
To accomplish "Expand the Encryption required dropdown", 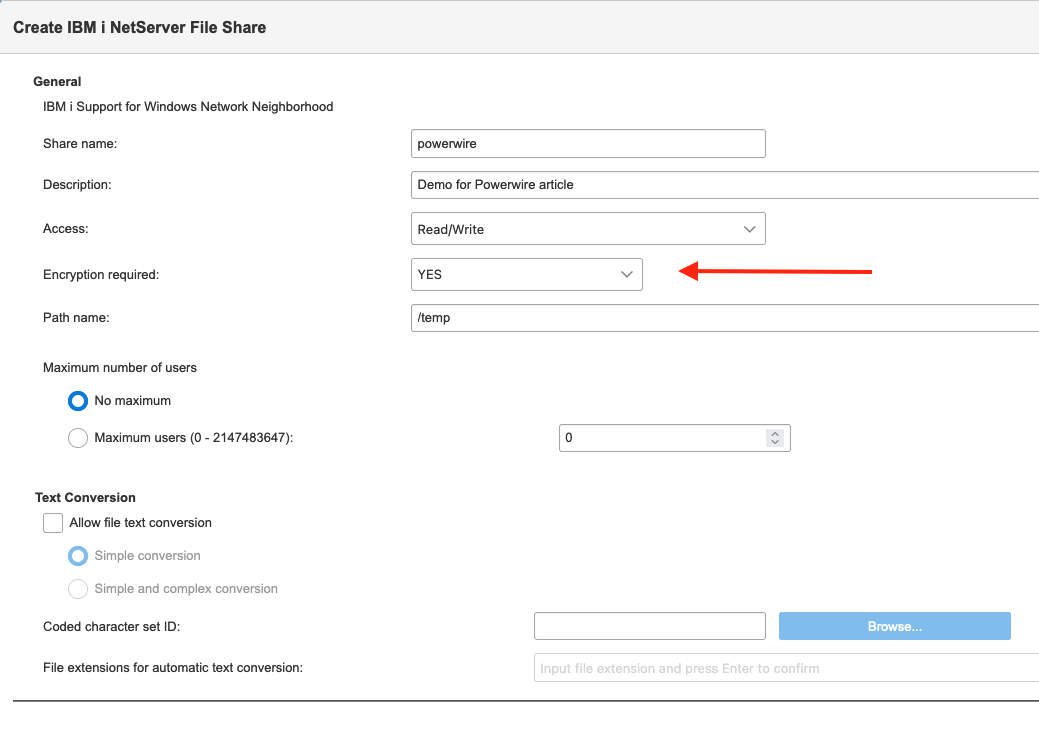I will click(x=526, y=274).
